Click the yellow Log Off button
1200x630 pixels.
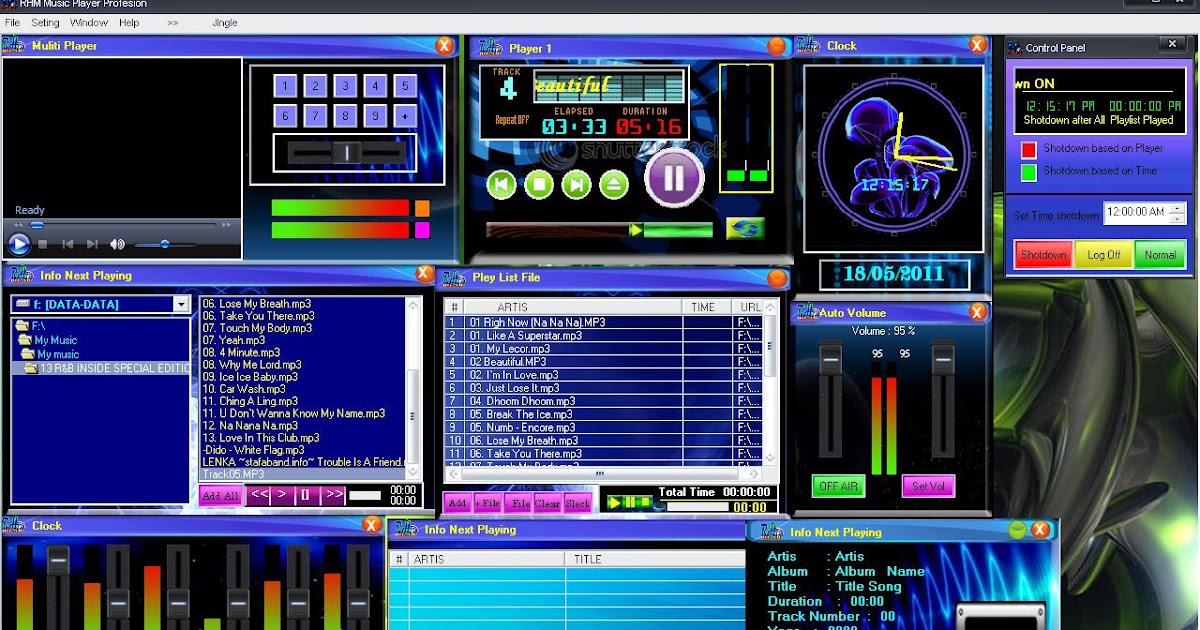click(x=1104, y=255)
